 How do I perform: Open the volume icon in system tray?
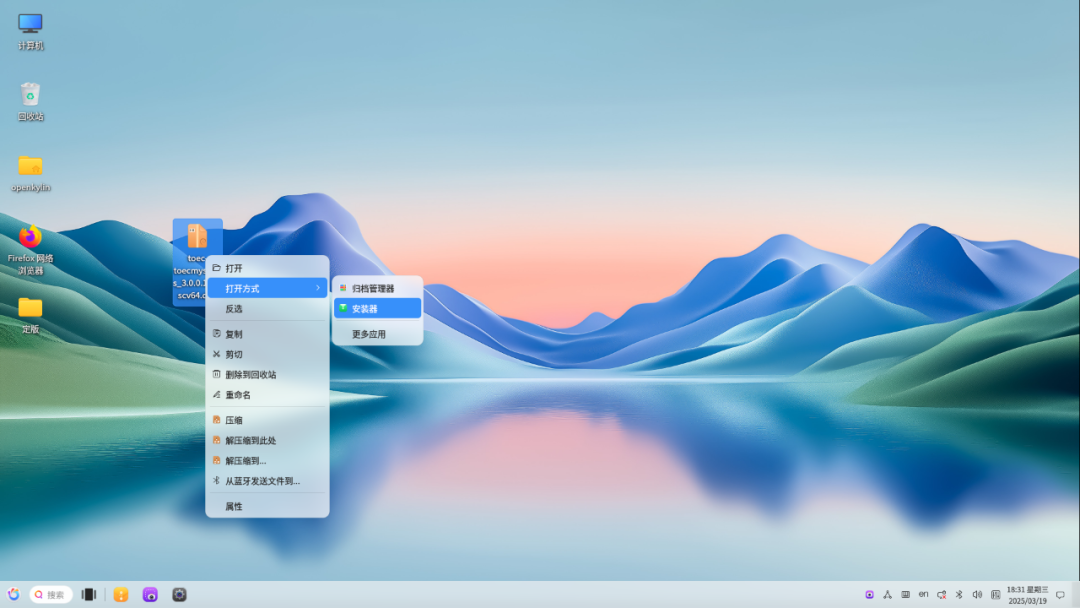click(977, 594)
